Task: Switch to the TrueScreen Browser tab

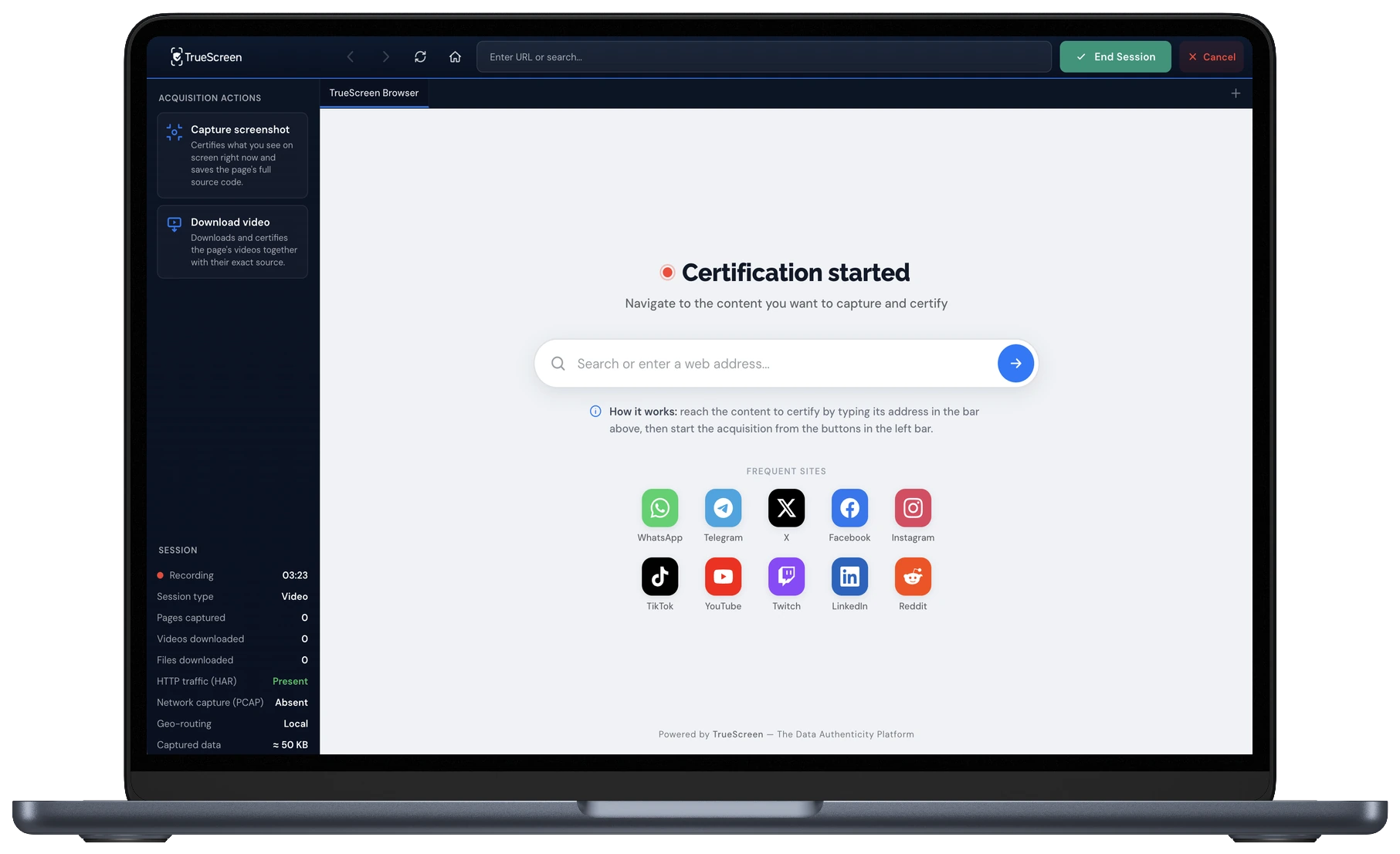Action: pyautogui.click(x=374, y=93)
